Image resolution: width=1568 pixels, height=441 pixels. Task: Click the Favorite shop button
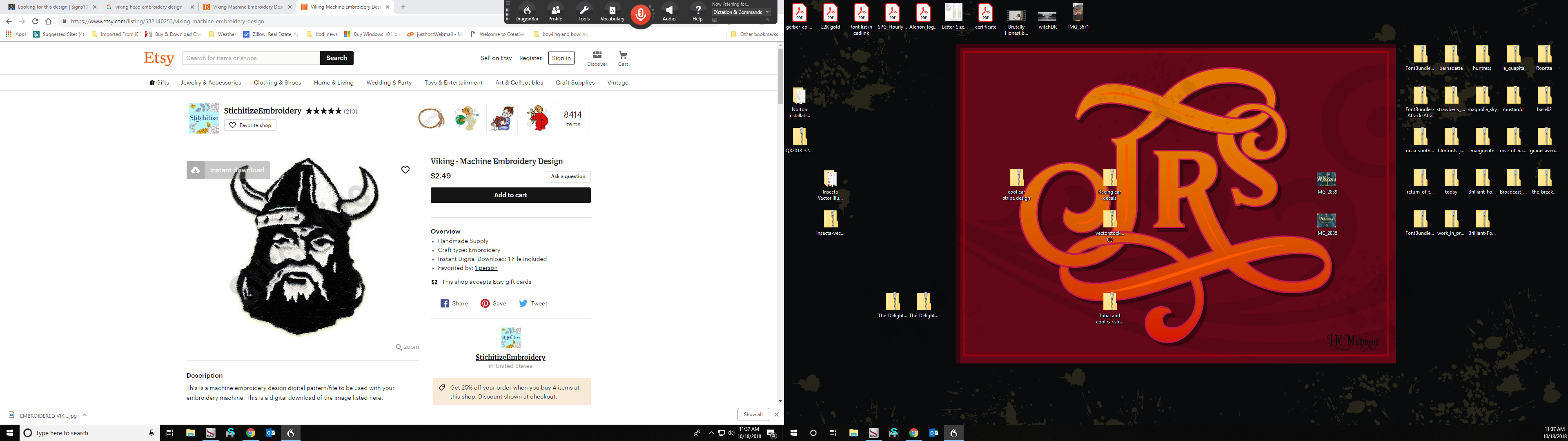coord(250,125)
